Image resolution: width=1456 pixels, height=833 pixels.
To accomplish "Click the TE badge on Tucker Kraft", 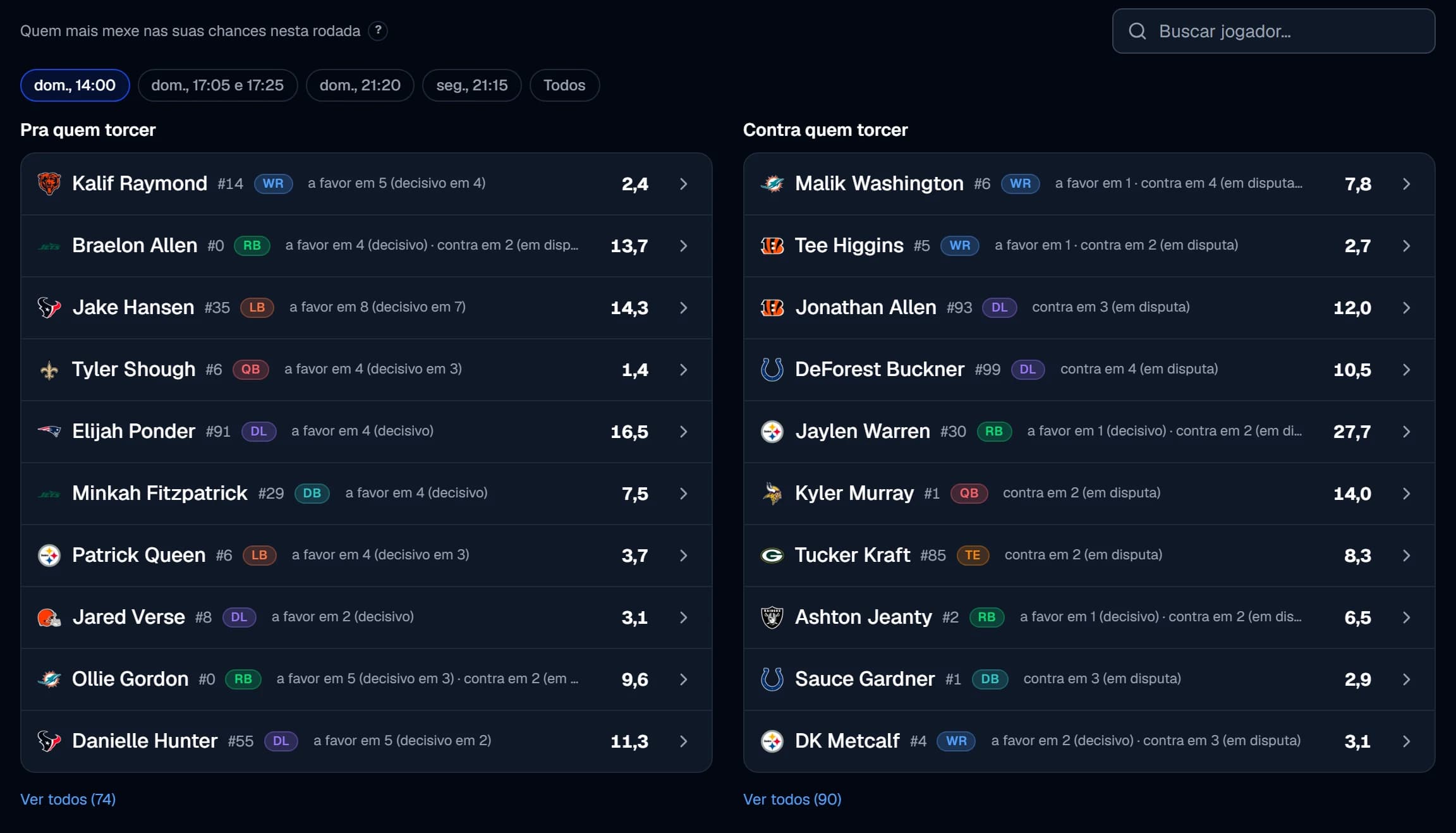I will [973, 555].
